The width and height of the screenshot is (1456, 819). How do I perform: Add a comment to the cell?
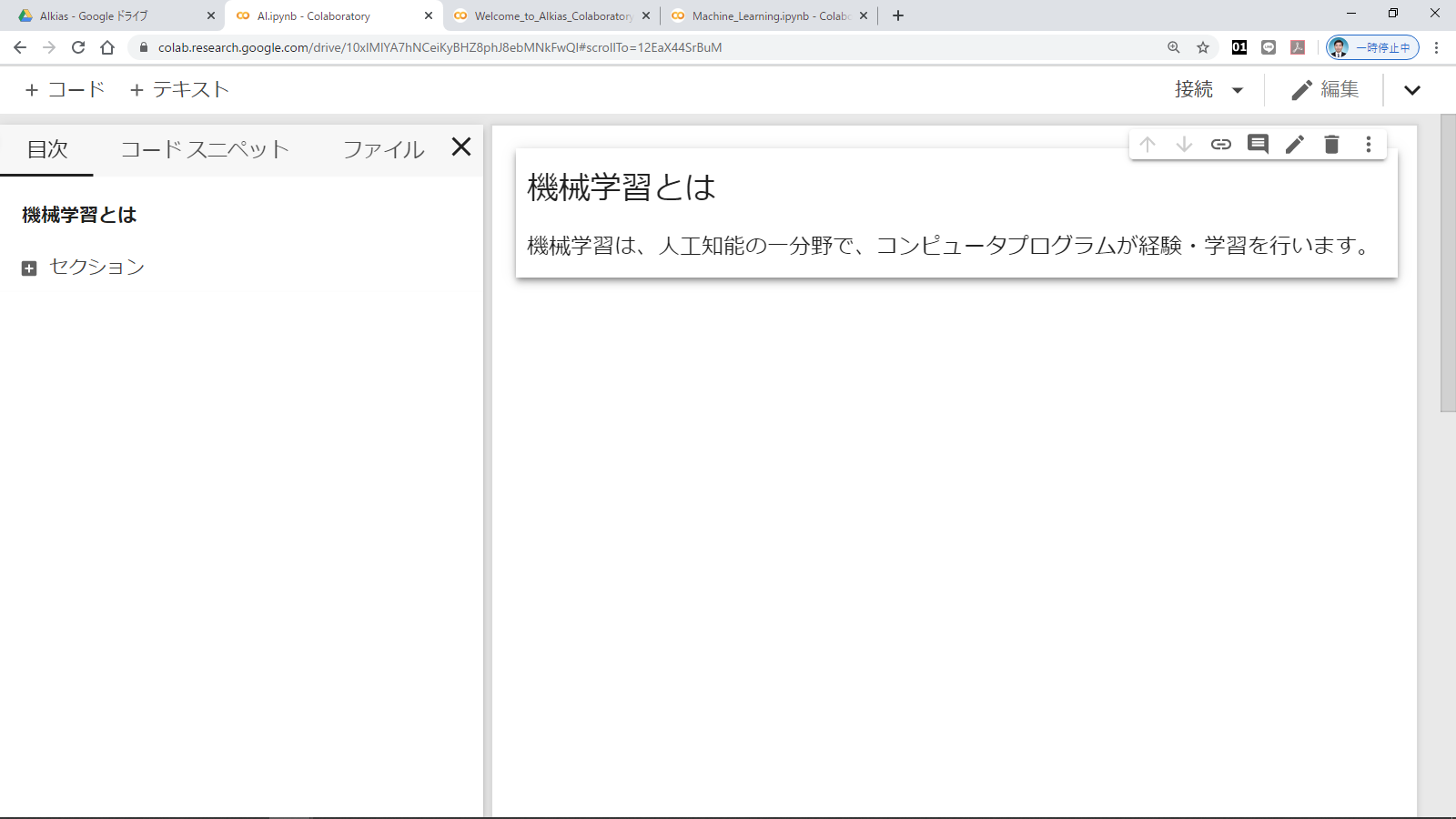pos(1258,145)
